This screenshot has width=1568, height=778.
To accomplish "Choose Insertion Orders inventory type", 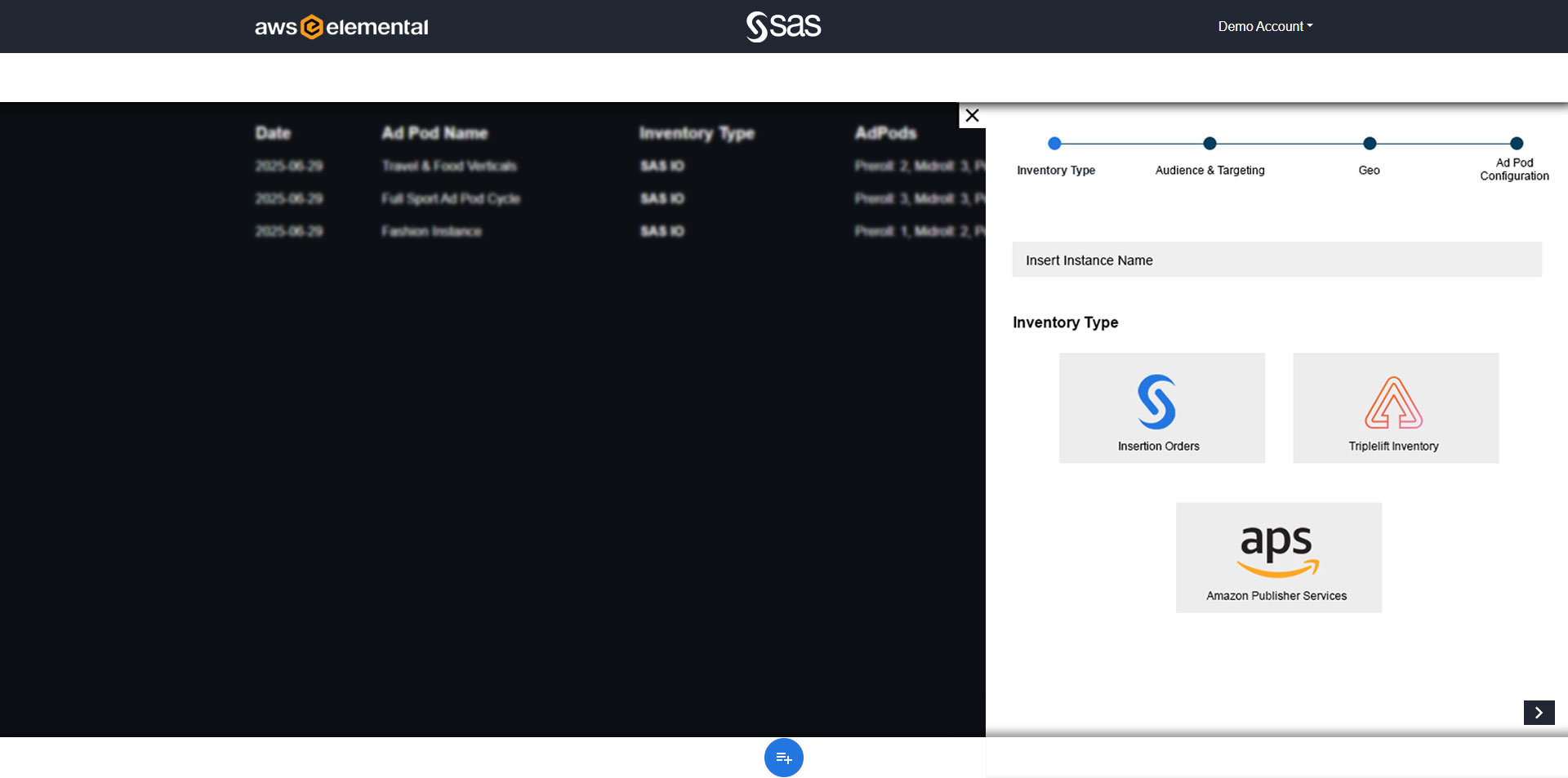I will click(x=1161, y=408).
